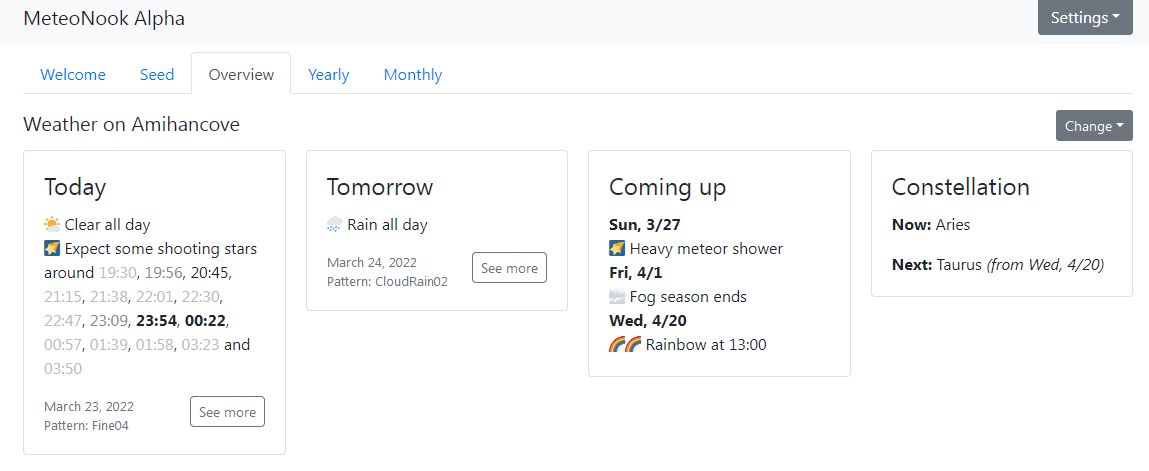Screen dimensions: 1149x471
Task: Click the shooting star icon in Today card
Action: (x=52, y=248)
